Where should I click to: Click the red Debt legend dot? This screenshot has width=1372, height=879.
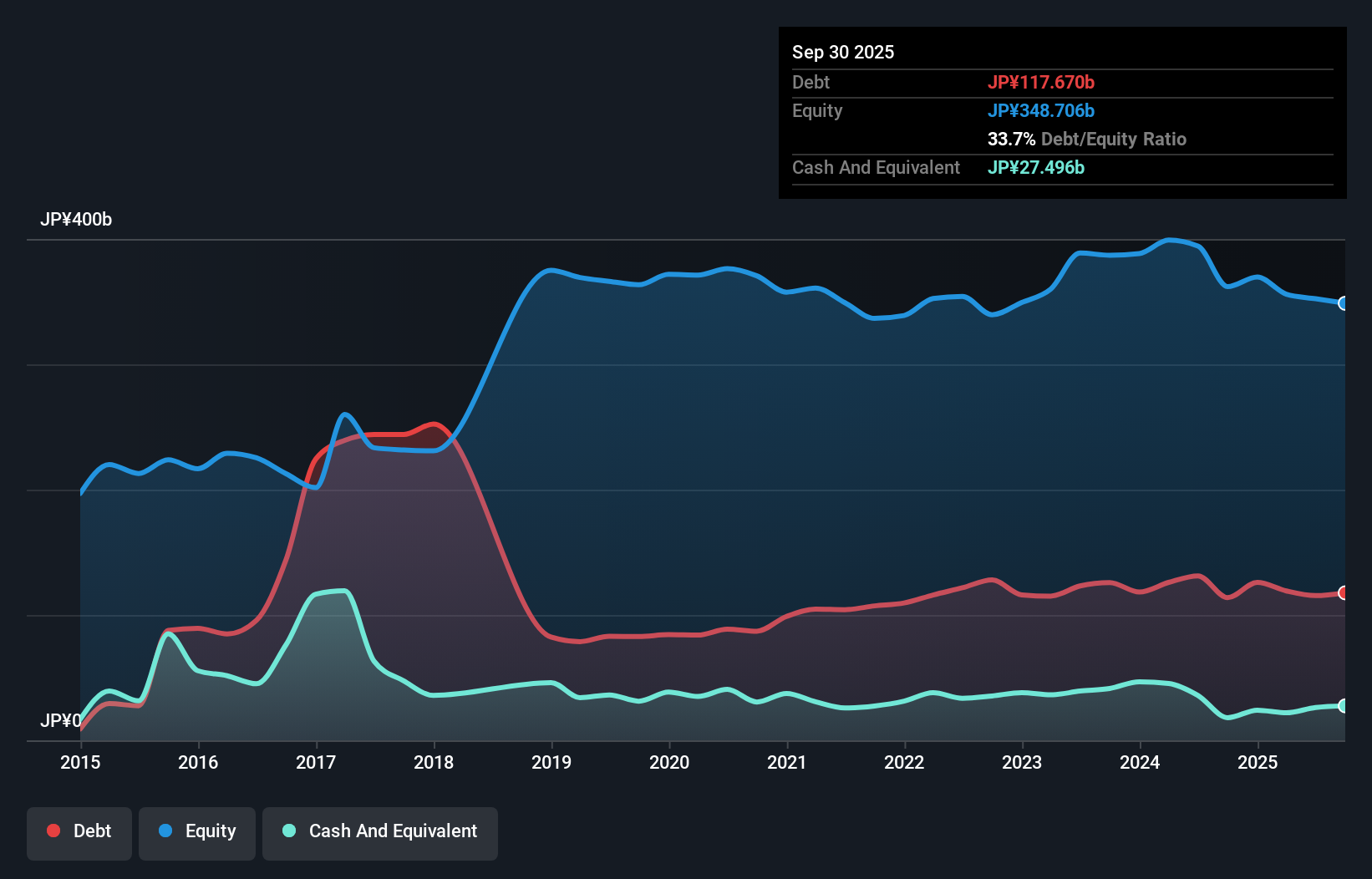coord(53,831)
